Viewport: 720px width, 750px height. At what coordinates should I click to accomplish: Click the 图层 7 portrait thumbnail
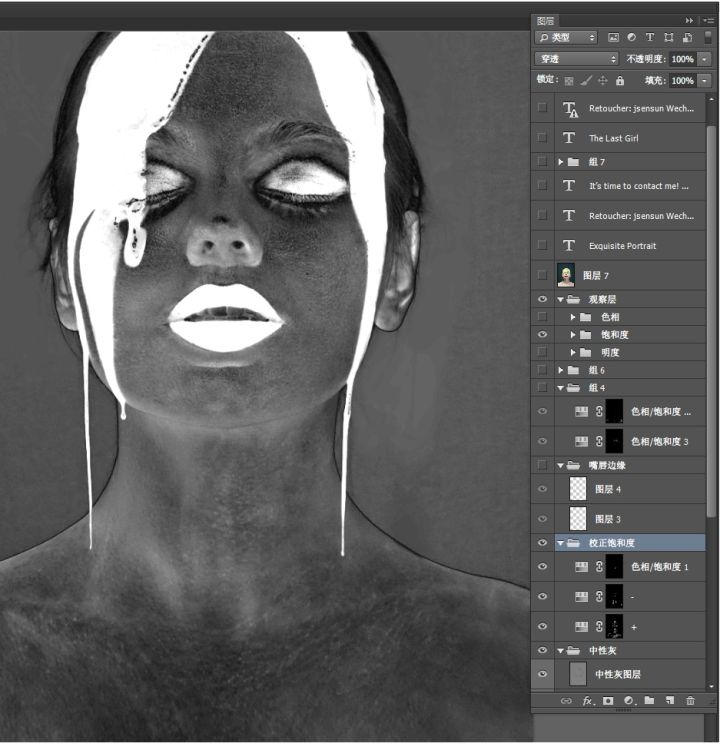coord(566,275)
